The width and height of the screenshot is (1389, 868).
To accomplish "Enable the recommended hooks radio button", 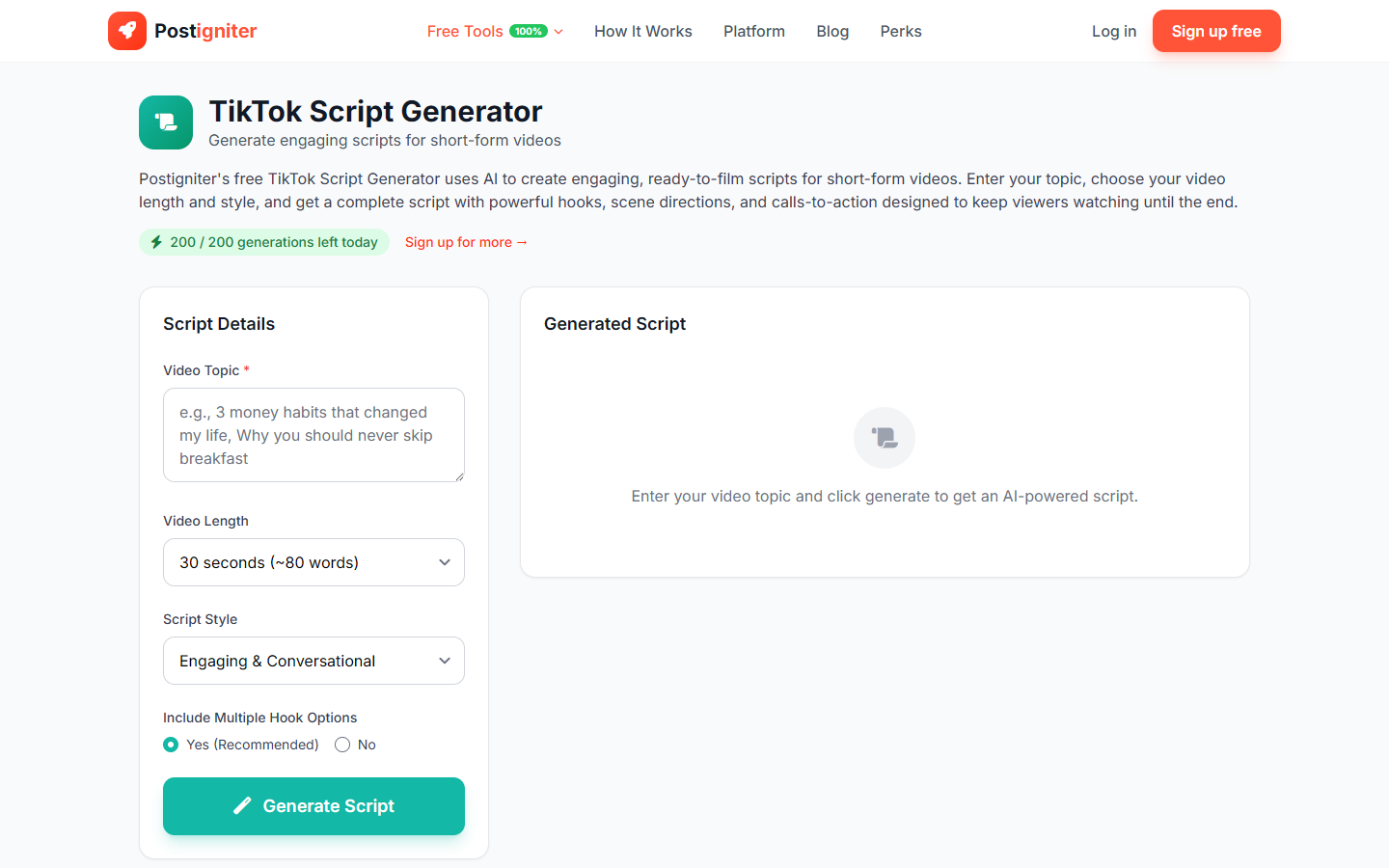I will 171,745.
